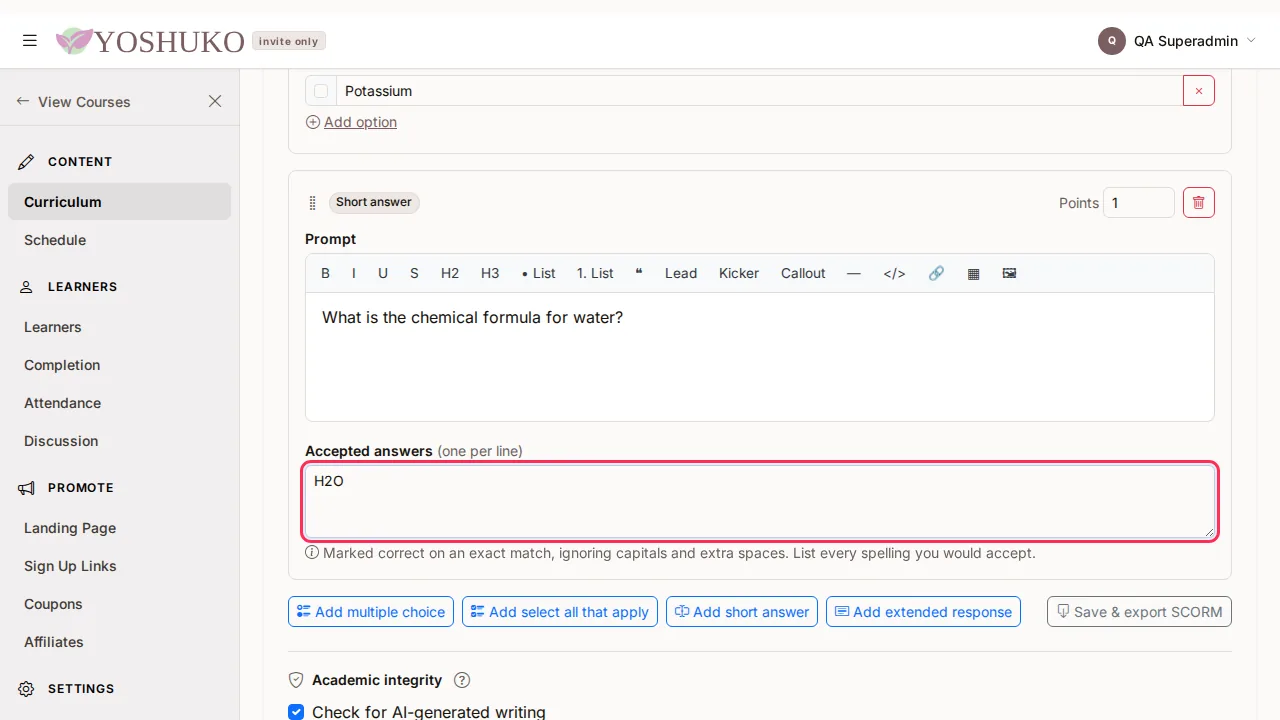Click Save & export SCORM

[x=1139, y=612]
